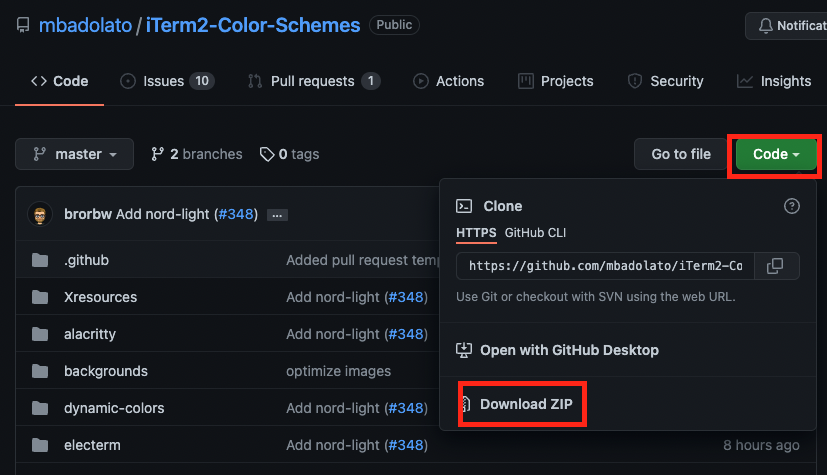Click the Issues count badge showing 10
The image size is (827, 475).
202,81
